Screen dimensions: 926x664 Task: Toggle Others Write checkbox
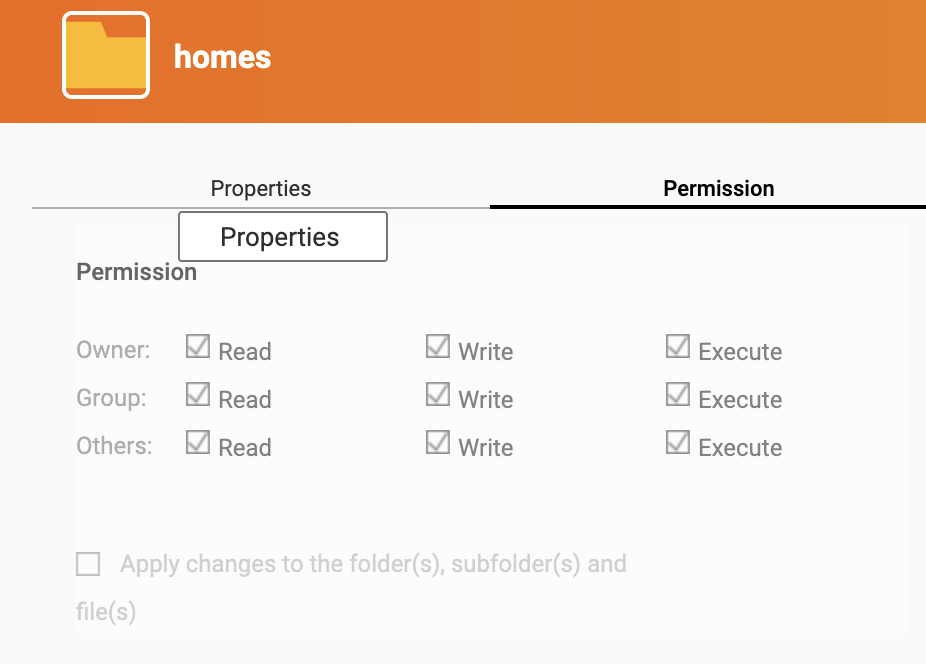(438, 442)
